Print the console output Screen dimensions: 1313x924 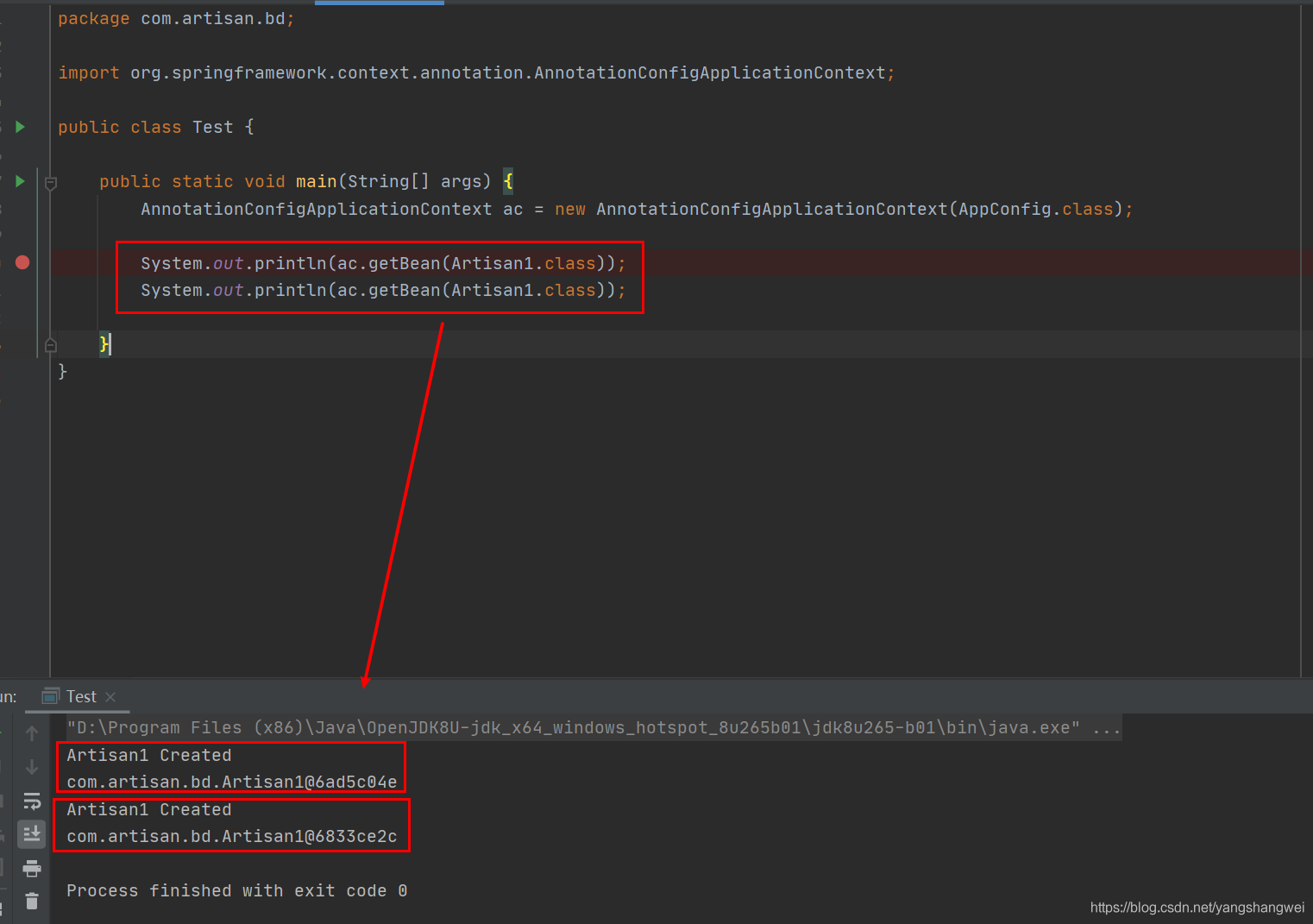pos(32,868)
